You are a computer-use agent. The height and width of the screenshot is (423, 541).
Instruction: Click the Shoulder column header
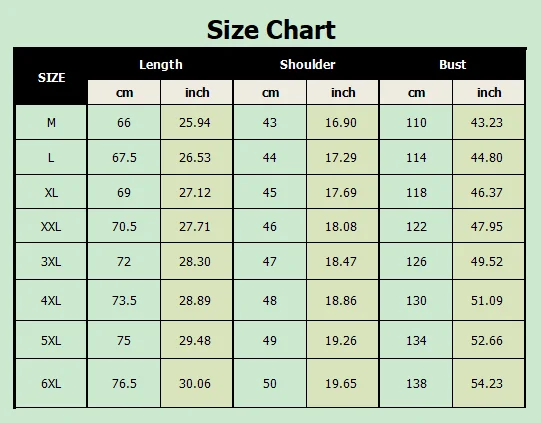(307, 65)
